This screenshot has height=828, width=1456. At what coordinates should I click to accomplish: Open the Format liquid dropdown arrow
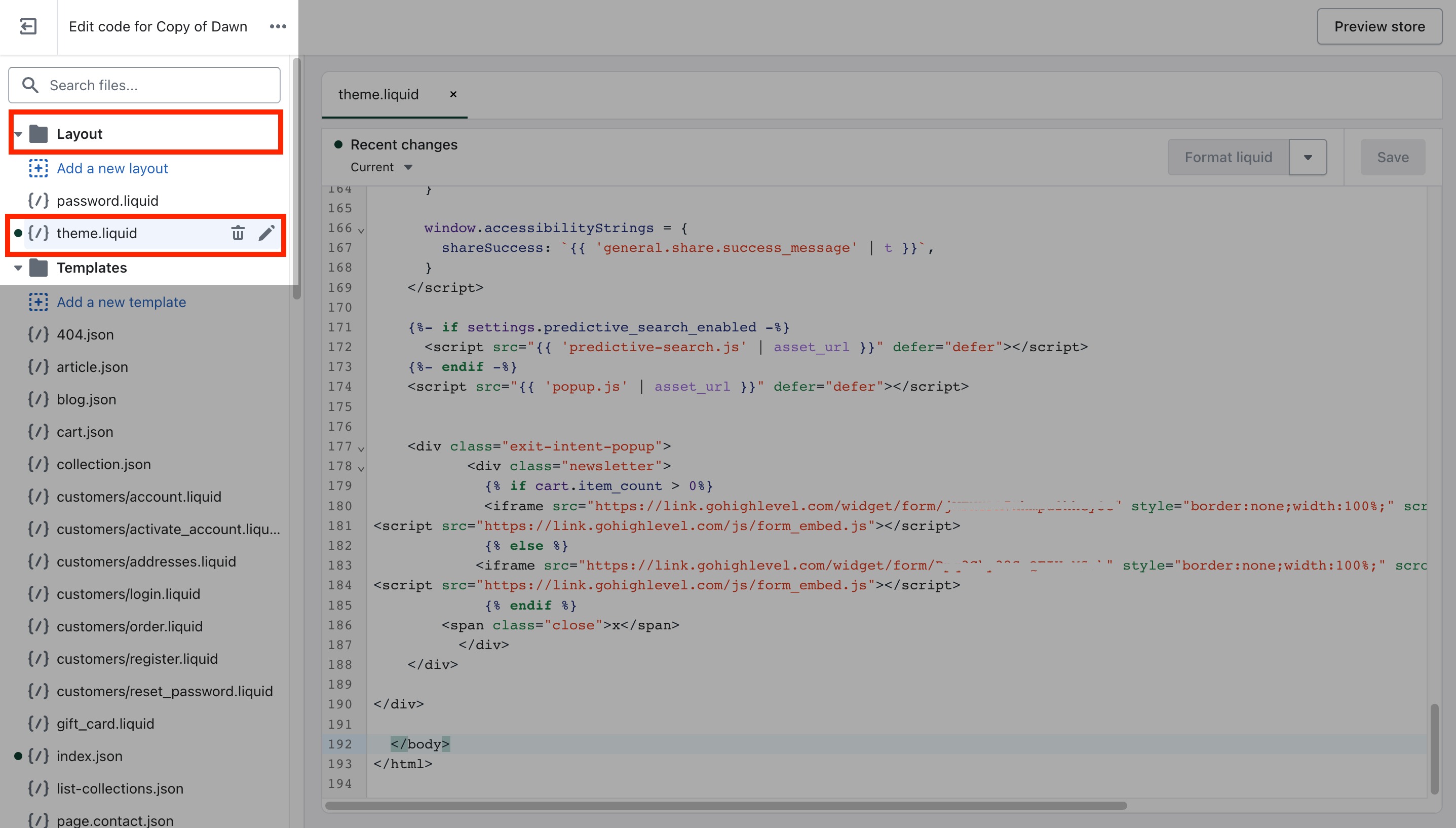pos(1308,158)
